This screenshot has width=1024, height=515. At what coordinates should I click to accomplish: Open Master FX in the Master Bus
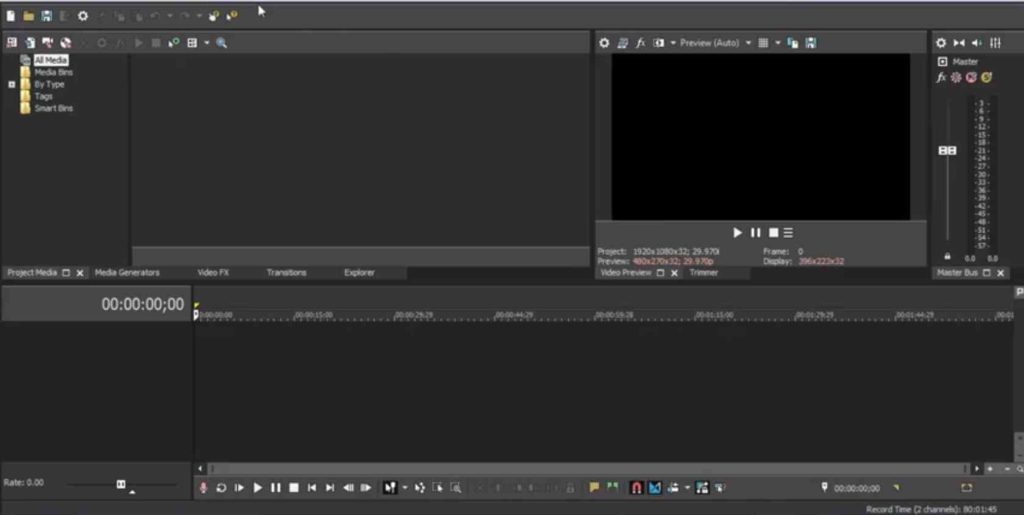click(941, 78)
